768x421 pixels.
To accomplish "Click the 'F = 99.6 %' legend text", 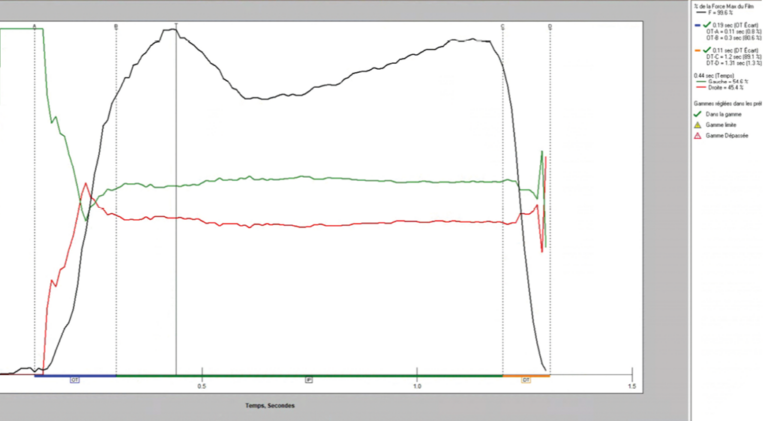I will tap(719, 13).
